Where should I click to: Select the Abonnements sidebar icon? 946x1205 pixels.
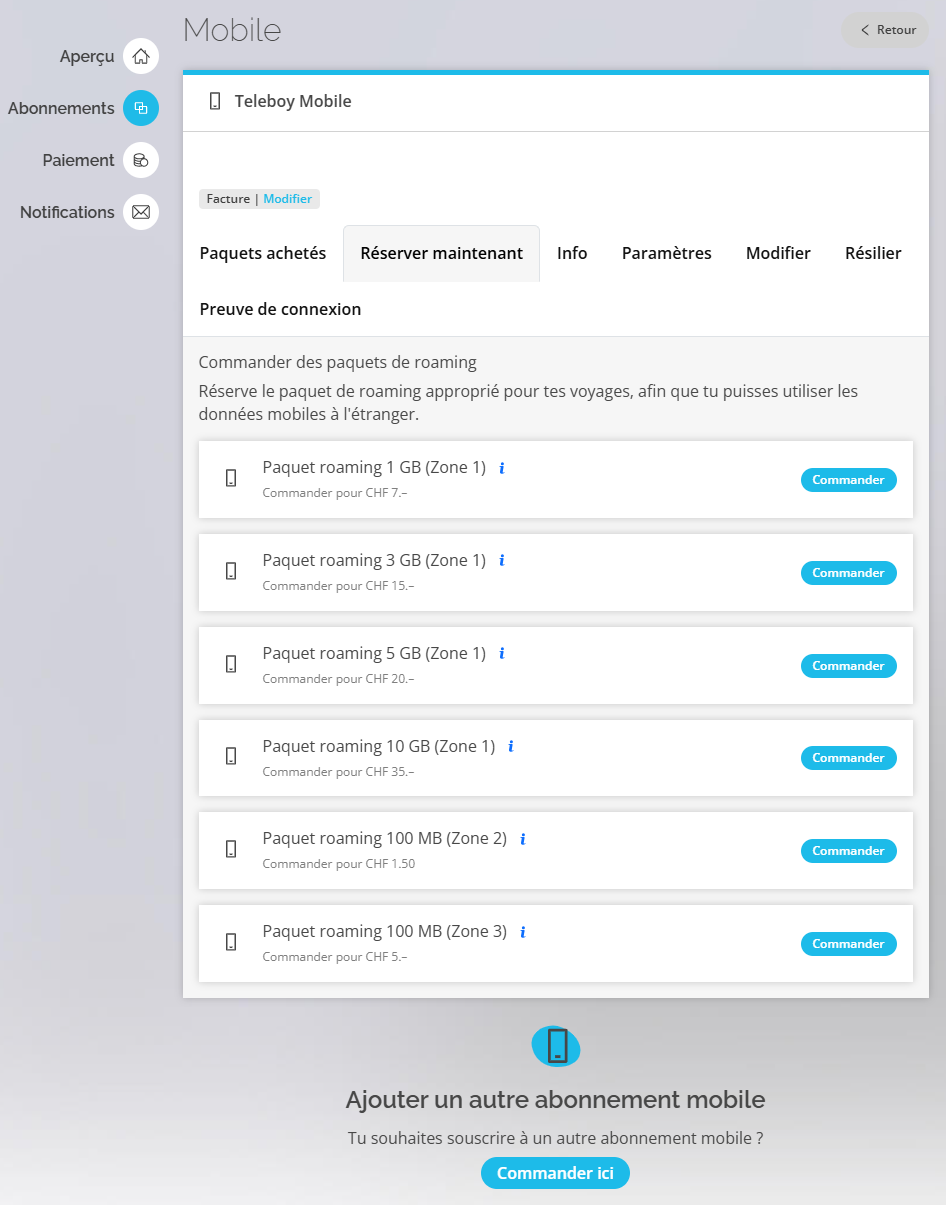click(141, 108)
